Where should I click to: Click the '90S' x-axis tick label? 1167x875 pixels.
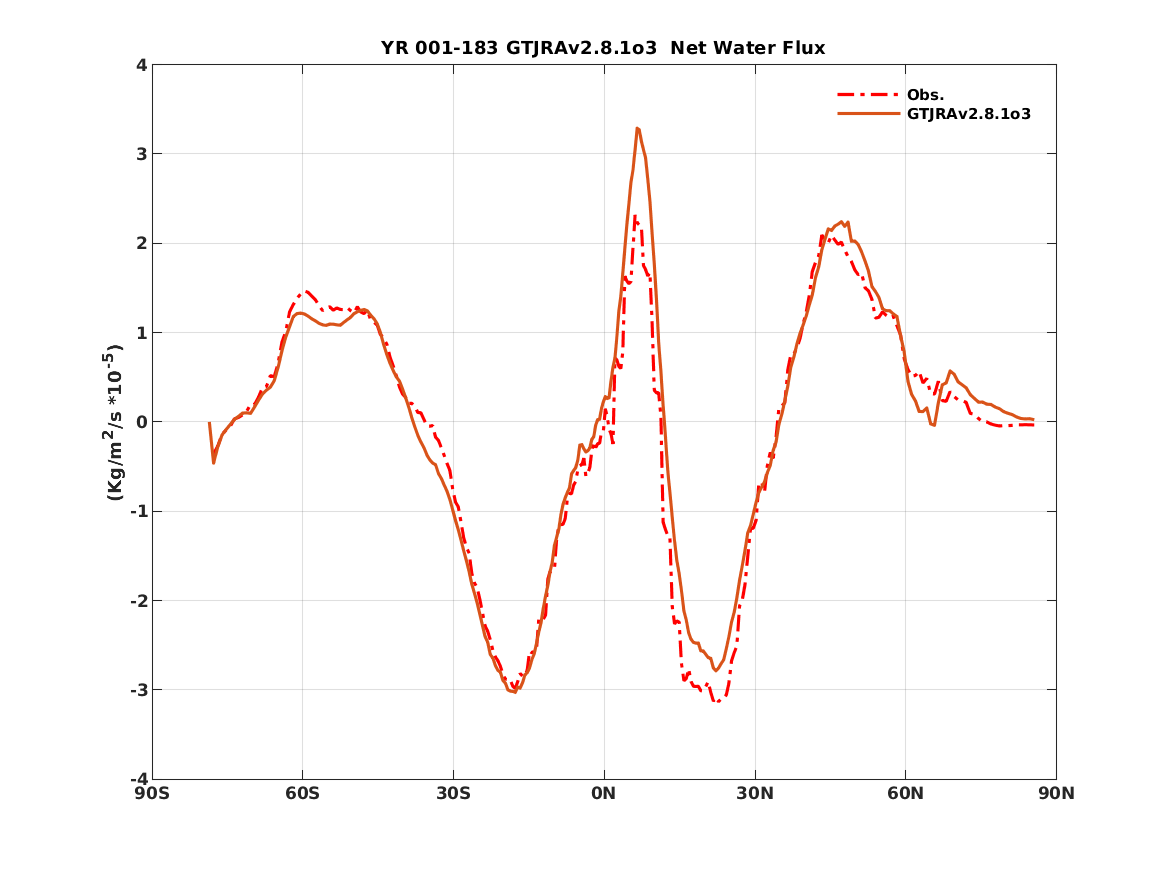[152, 794]
